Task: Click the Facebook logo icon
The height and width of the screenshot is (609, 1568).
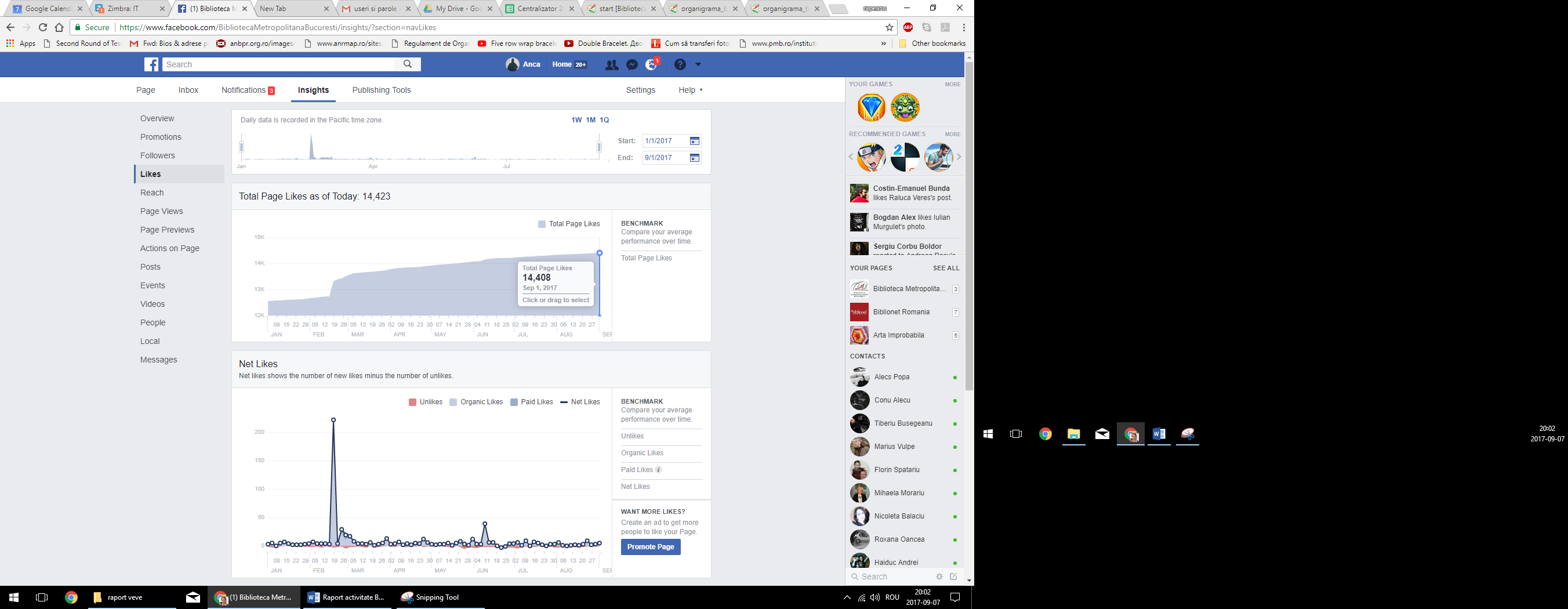Action: click(151, 64)
